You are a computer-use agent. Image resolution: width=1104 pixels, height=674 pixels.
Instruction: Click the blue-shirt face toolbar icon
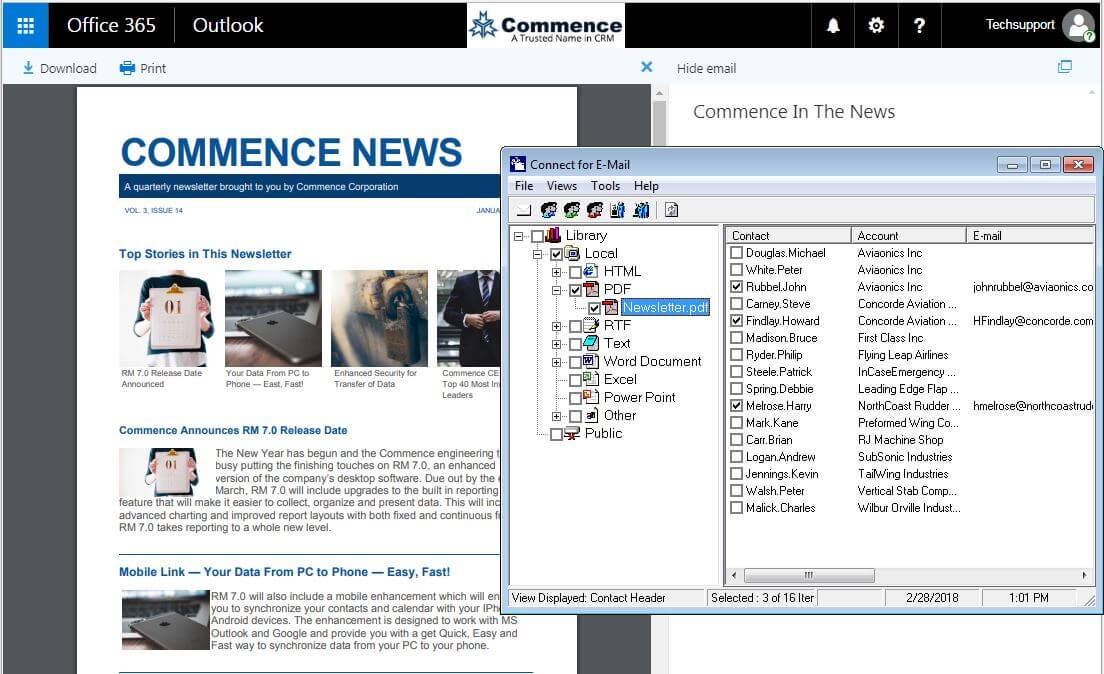[x=548, y=210]
